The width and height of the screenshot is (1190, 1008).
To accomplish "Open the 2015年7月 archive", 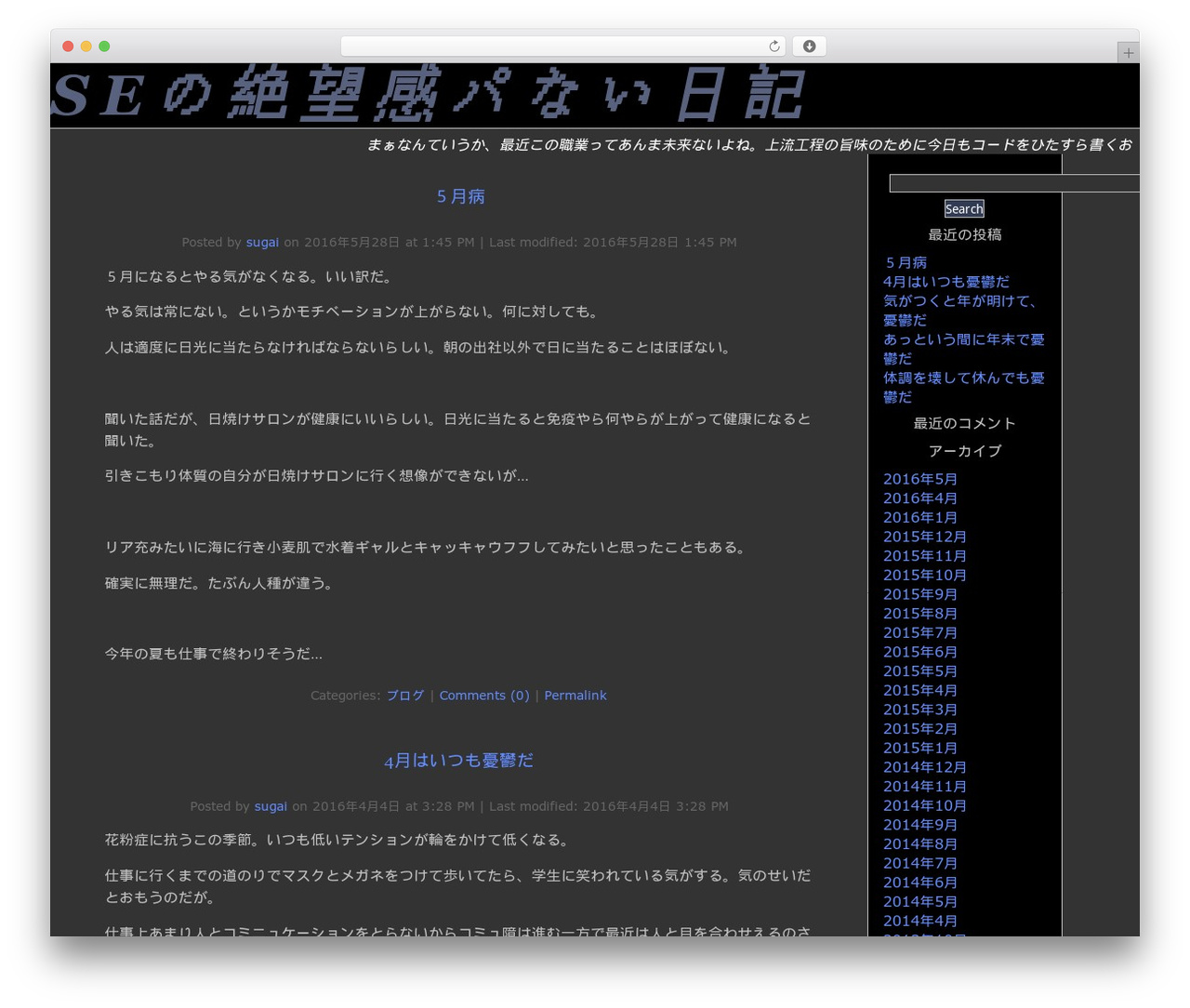I will [x=920, y=633].
